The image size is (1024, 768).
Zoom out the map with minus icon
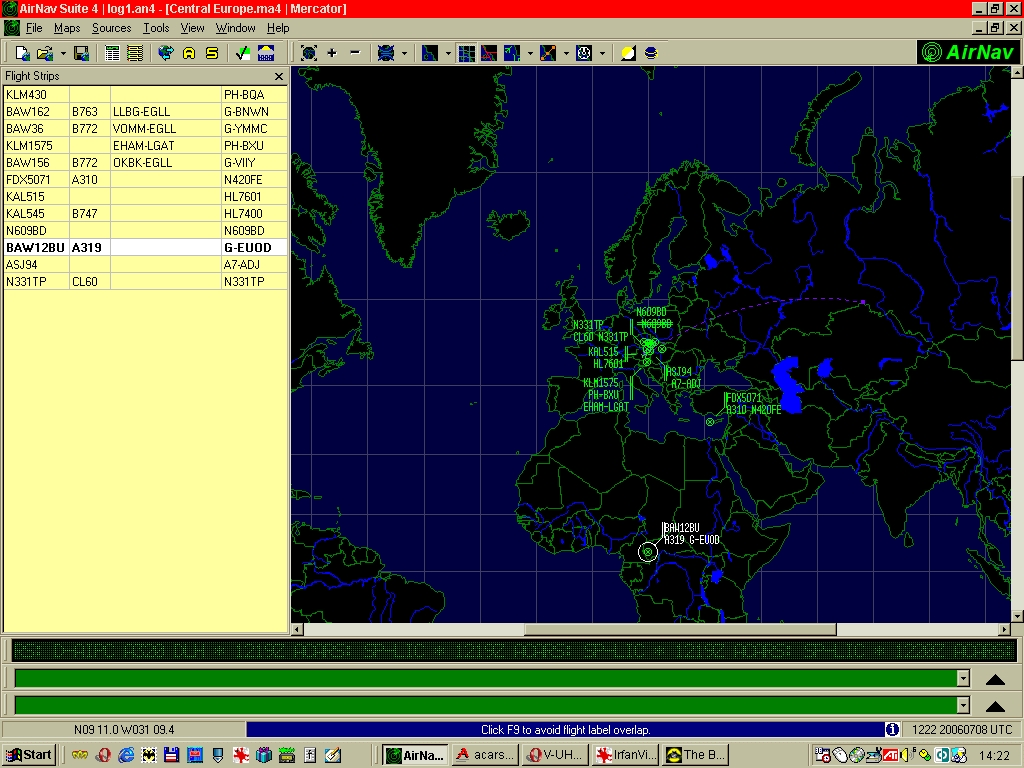pos(355,54)
